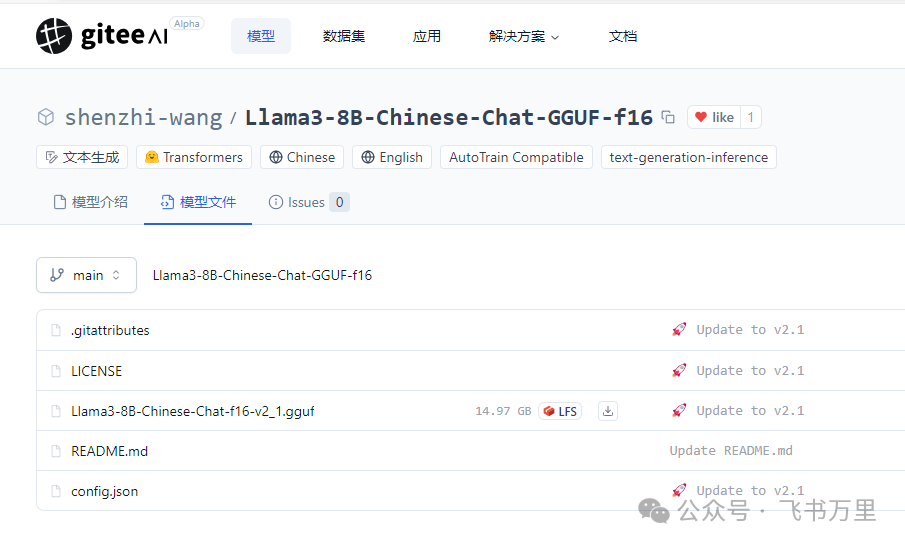Image resolution: width=905 pixels, height=546 pixels.
Task: Go to 数据集 in the top navigation
Action: pos(344,36)
